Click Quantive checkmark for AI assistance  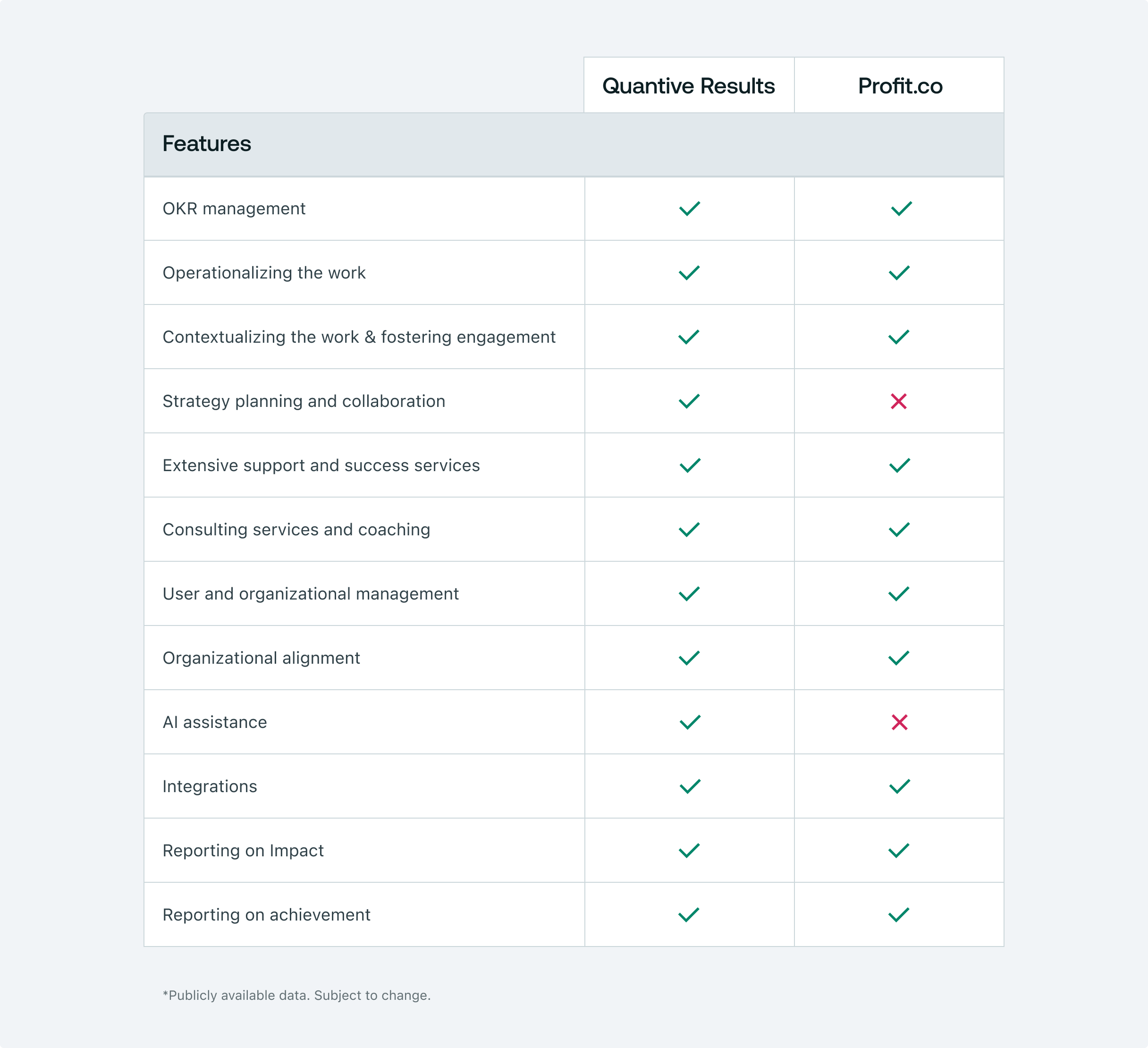(x=690, y=722)
